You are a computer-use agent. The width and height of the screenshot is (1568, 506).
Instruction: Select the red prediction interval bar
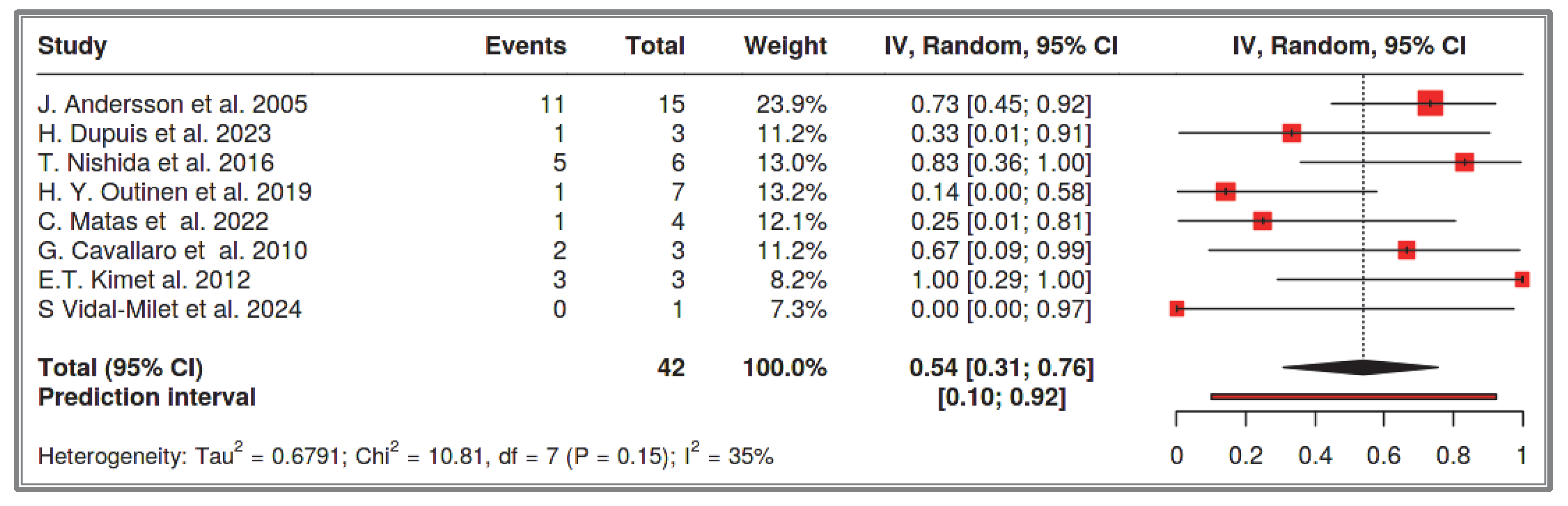click(x=1354, y=396)
